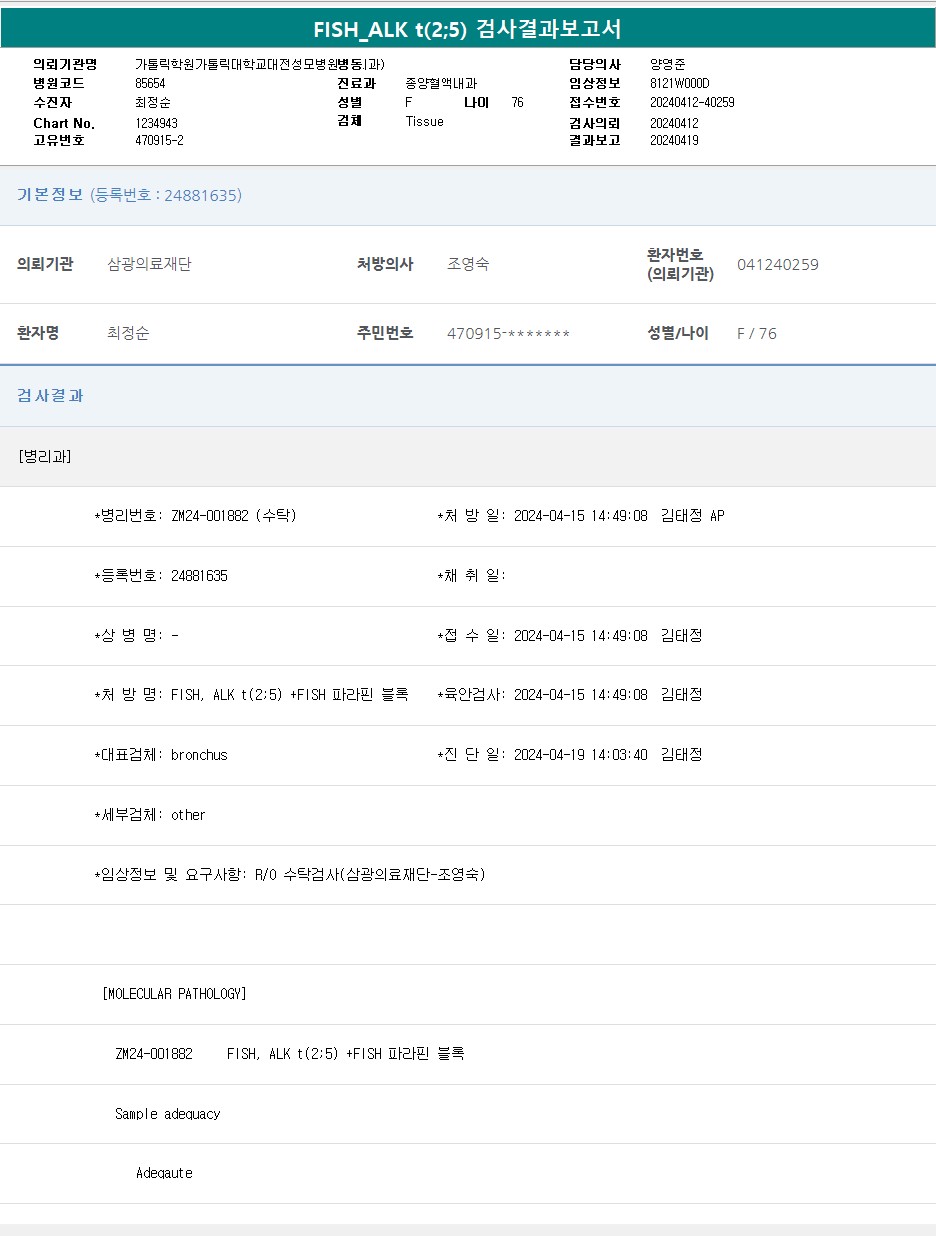Click the Adeqaute result text
Screen dimensions: 936x1236
164,1173
